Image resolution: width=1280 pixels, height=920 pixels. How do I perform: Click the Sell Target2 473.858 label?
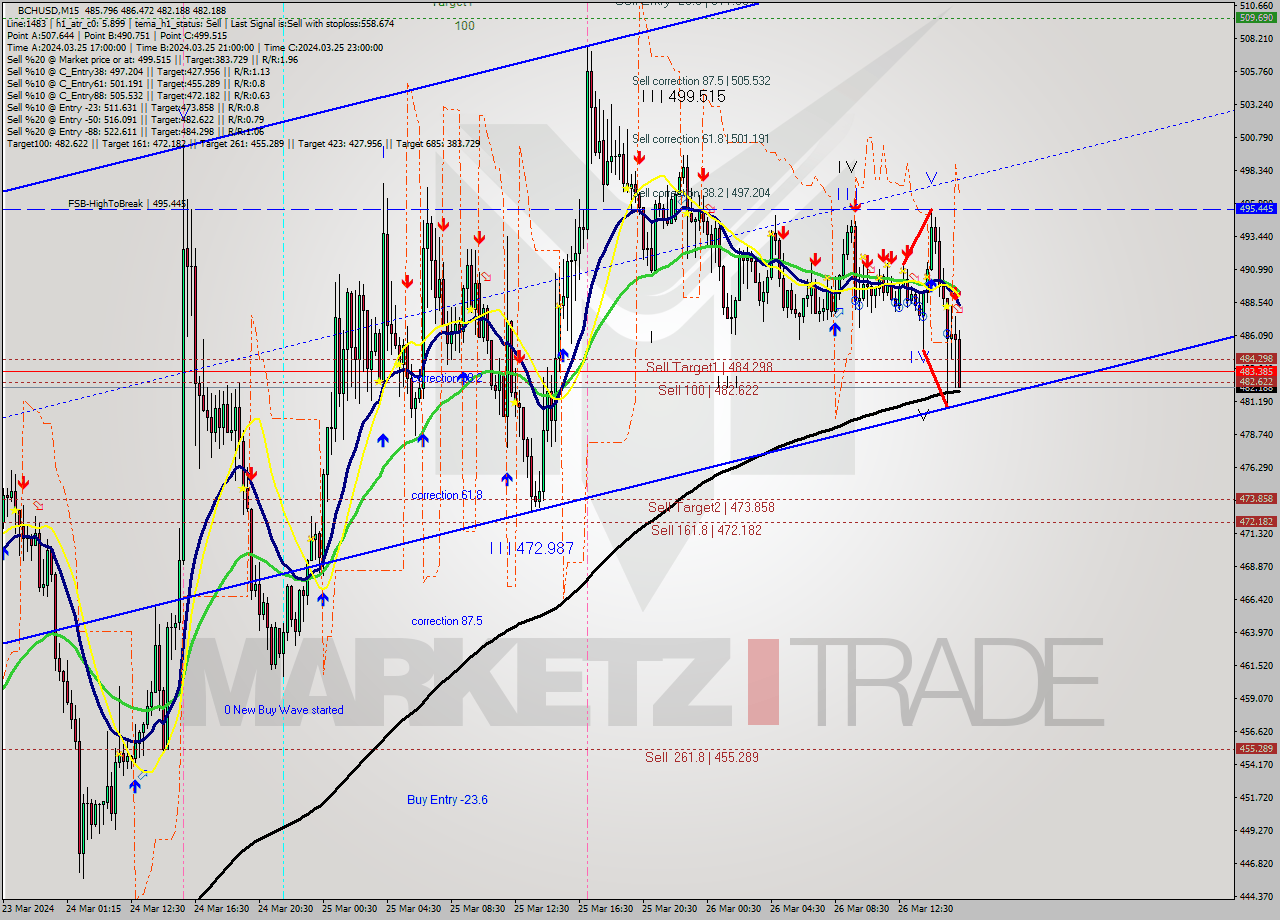[711, 508]
